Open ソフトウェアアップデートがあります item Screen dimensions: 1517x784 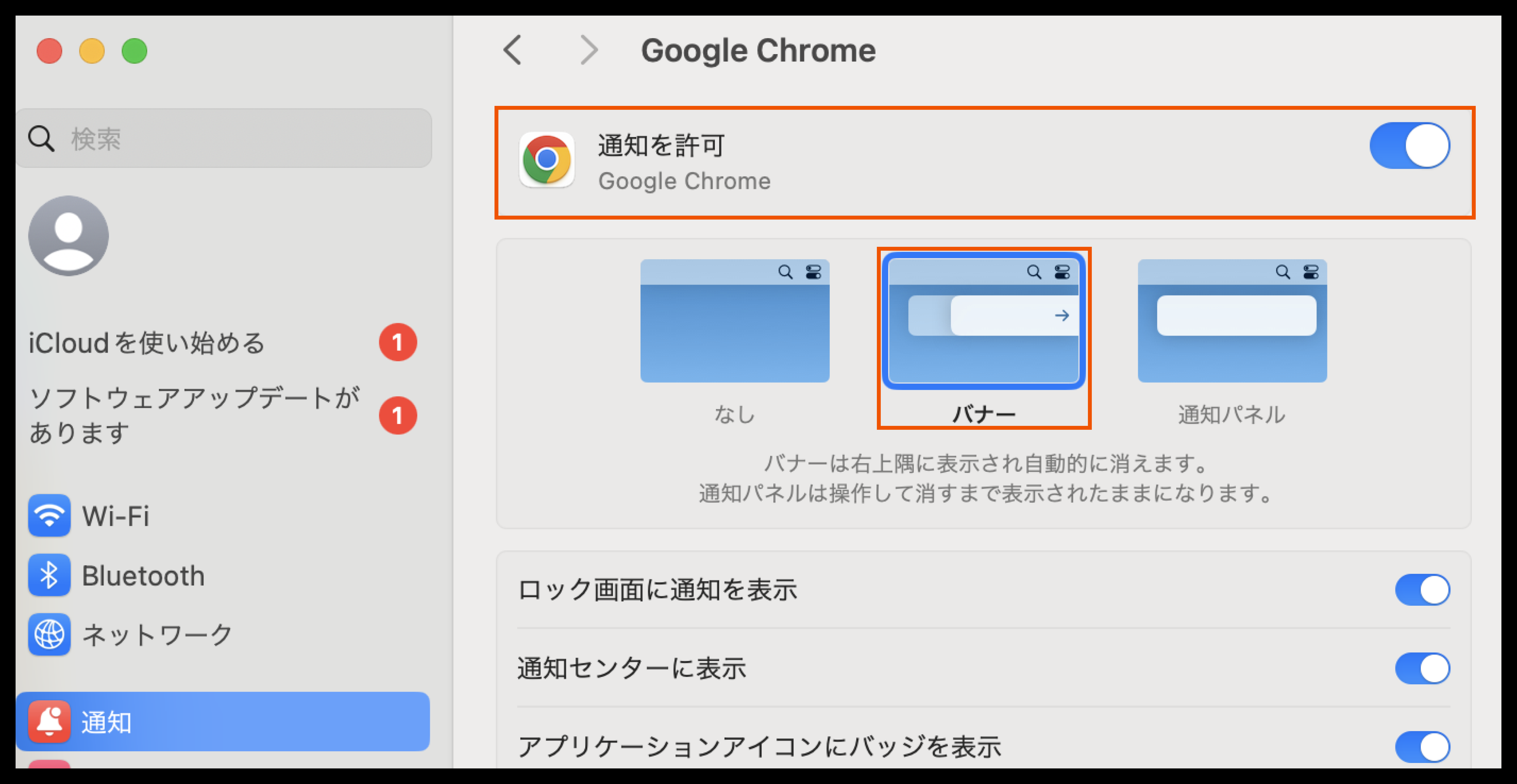tap(194, 415)
